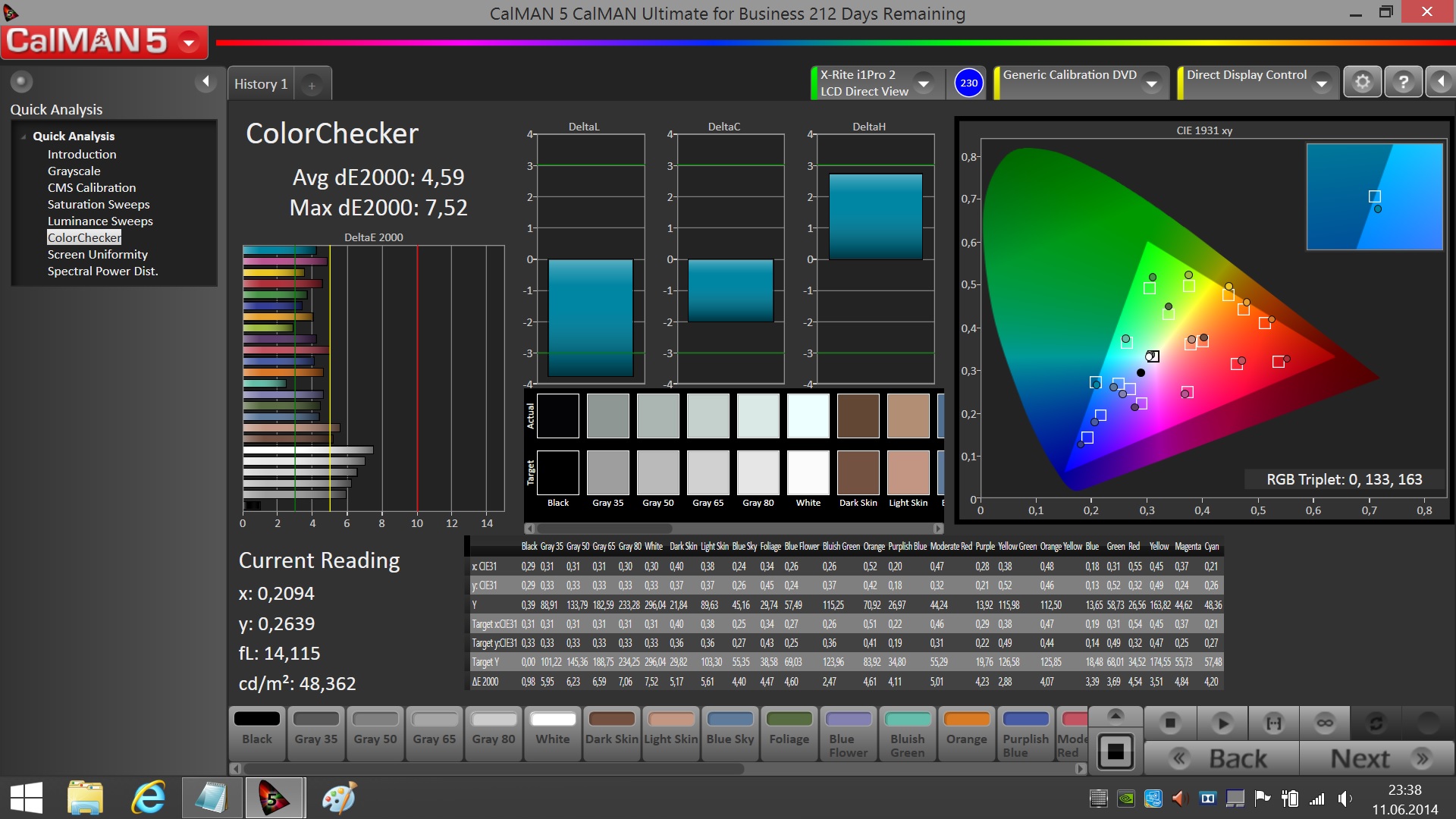Open the Dolby tray icon

[x=1208, y=799]
